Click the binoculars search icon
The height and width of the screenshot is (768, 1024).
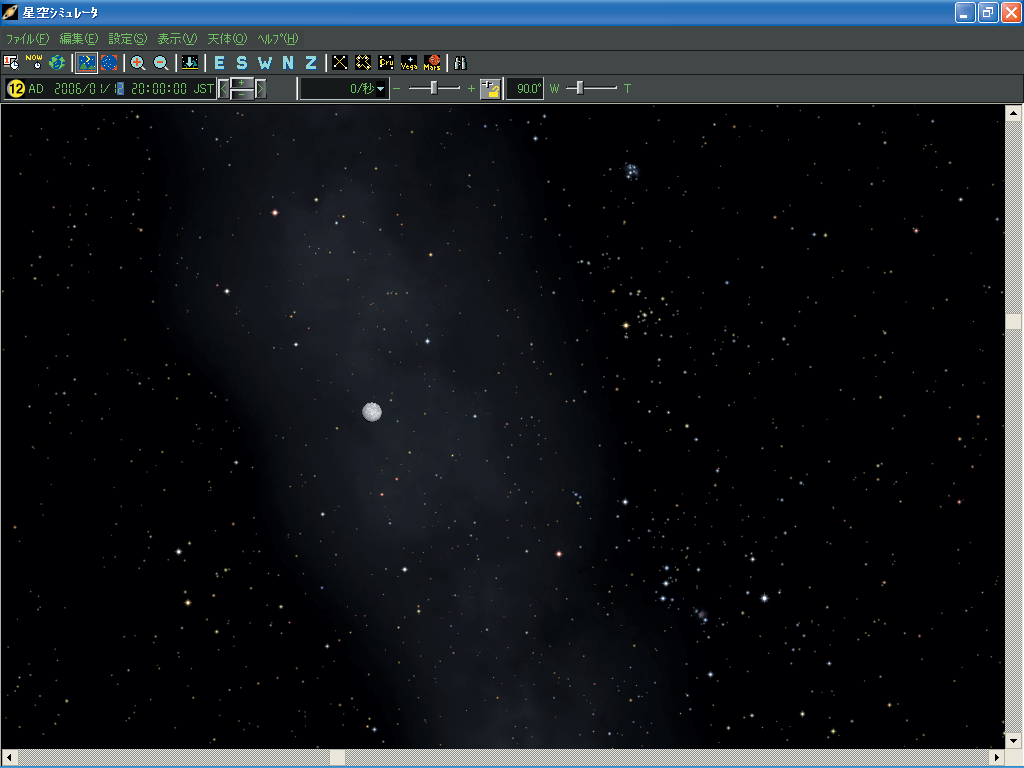pyautogui.click(x=460, y=63)
